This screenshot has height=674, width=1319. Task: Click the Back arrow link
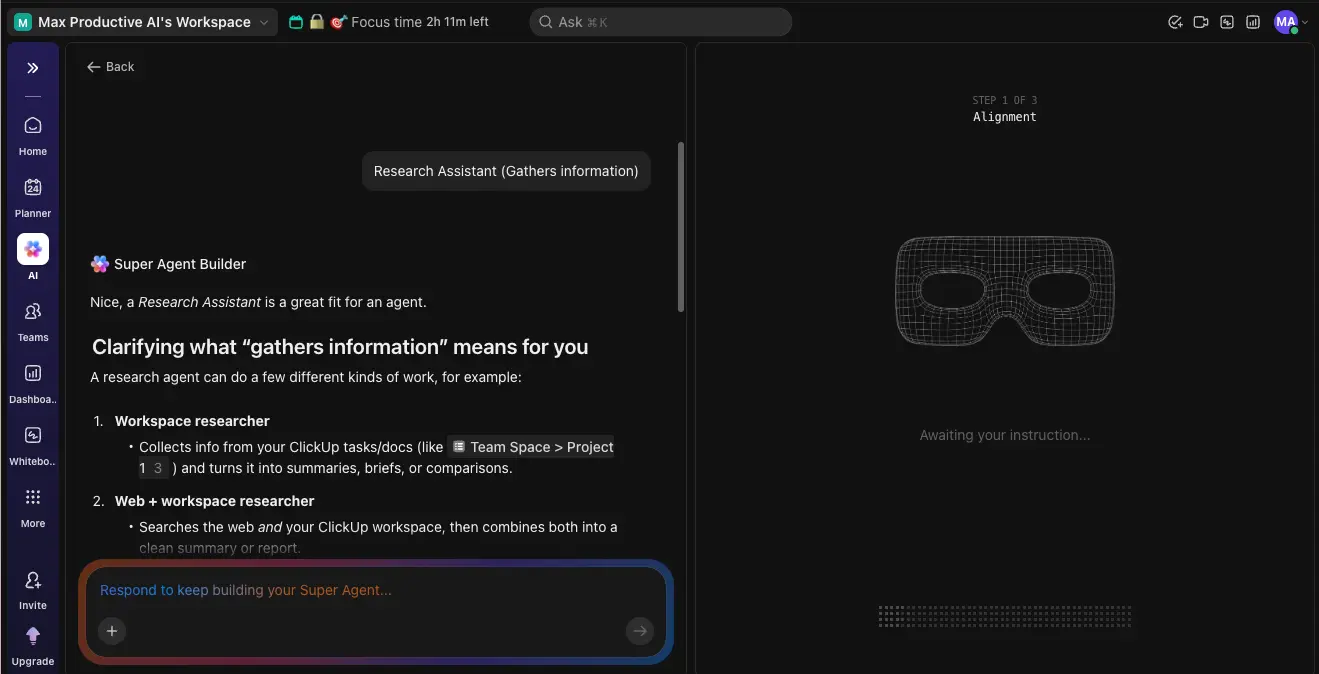point(110,66)
